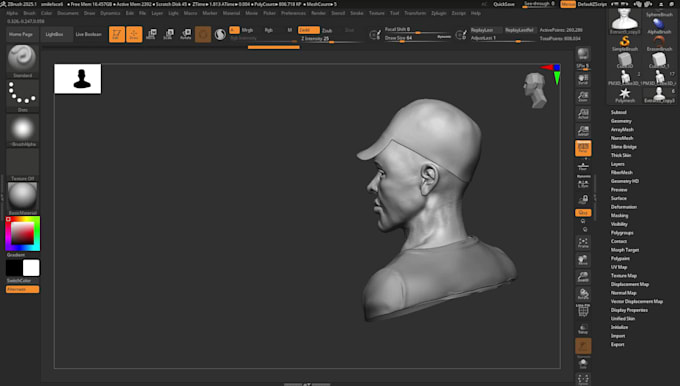Toggle Local Symmetry (L.Sym)
This screenshot has width=680, height=386.
click(583, 183)
